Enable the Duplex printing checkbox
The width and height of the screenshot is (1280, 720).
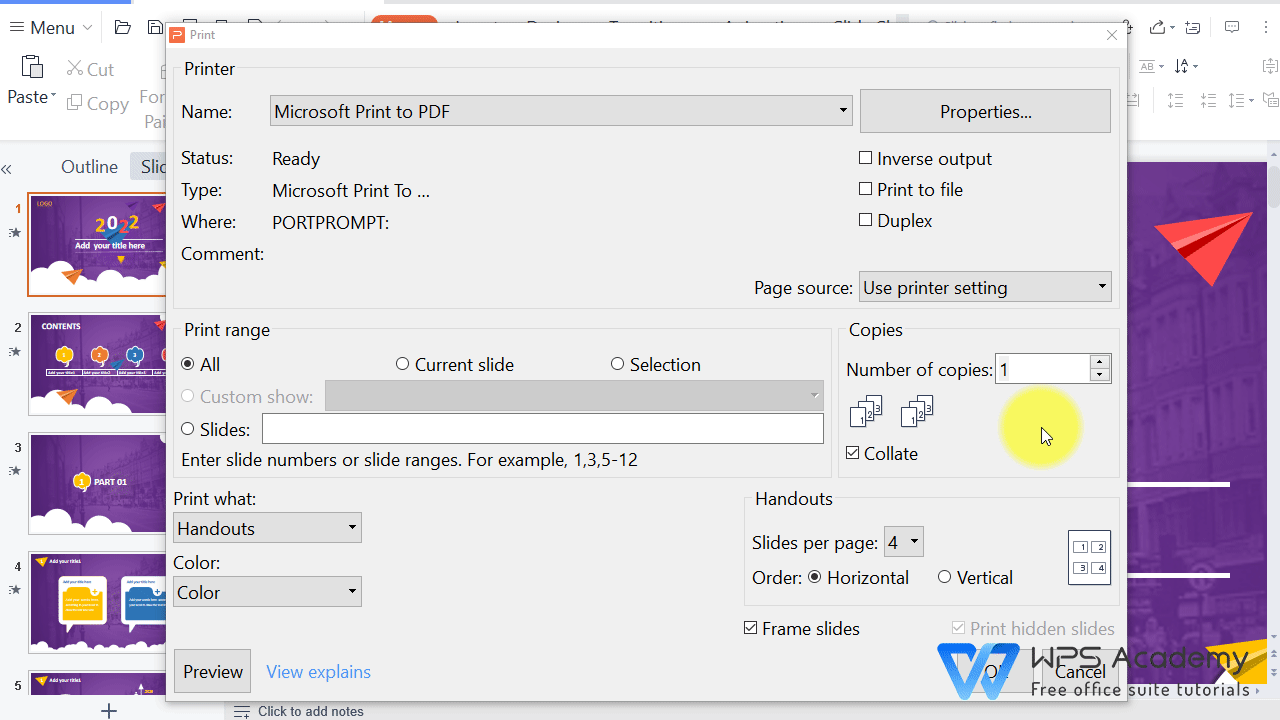(865, 220)
